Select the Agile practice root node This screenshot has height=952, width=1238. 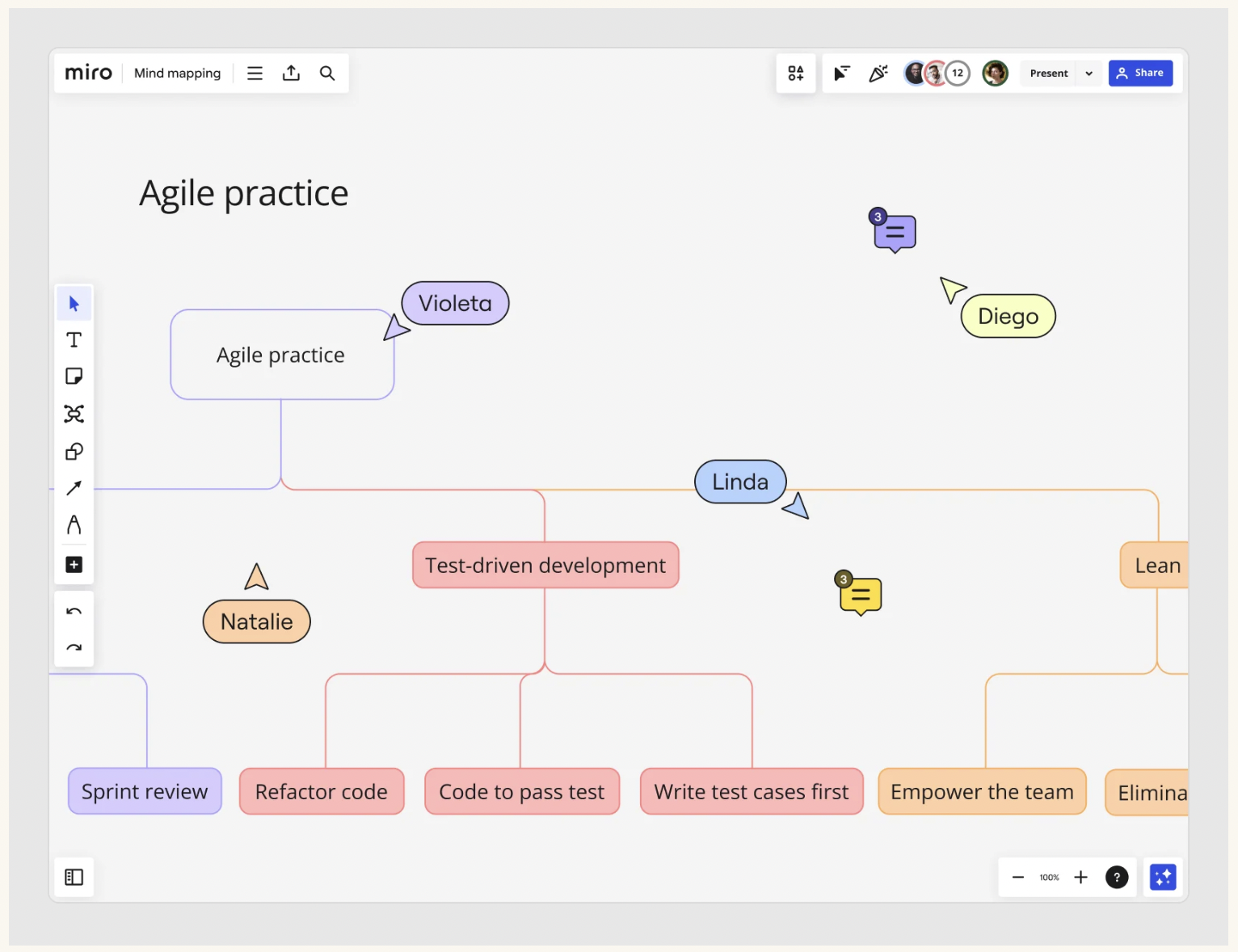282,355
